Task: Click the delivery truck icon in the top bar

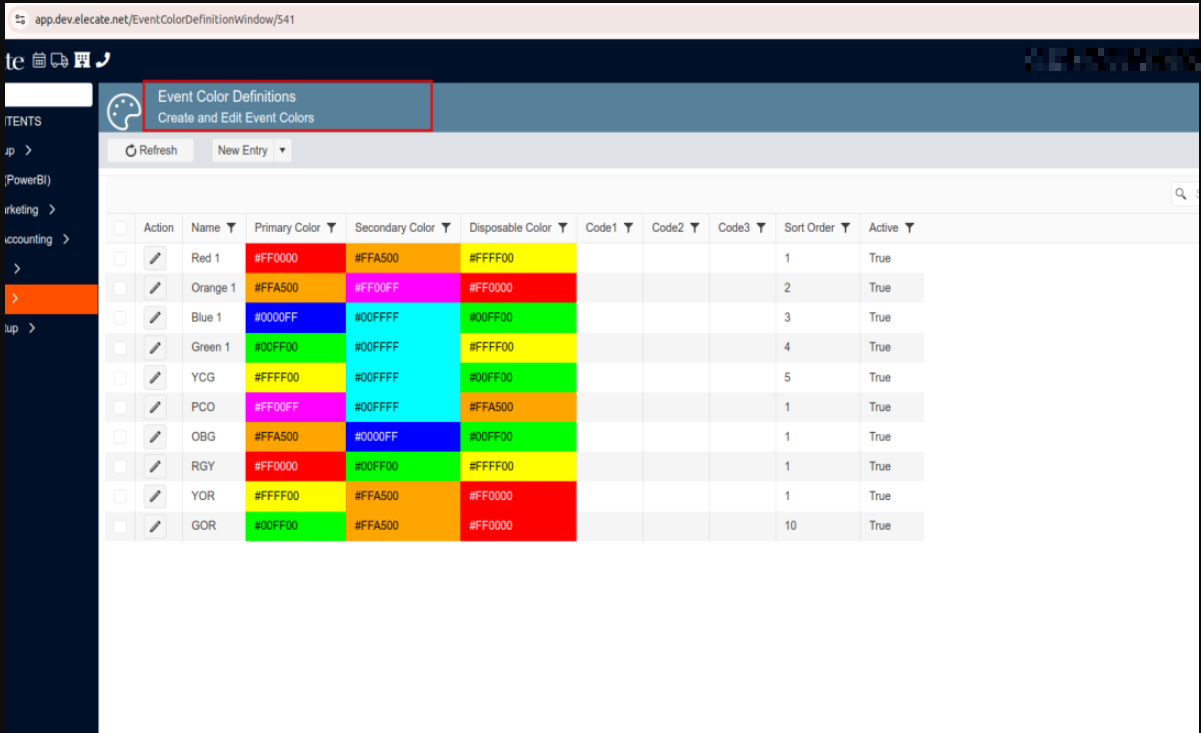Action: (59, 61)
